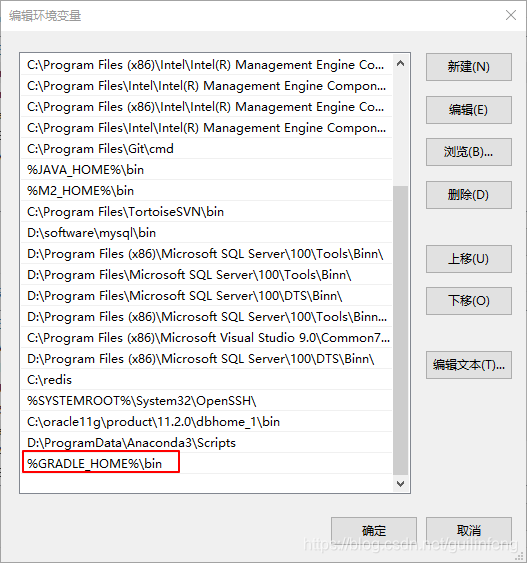Select C:\Program Files\Git\cmd entry
527x563 pixels.
point(206,149)
